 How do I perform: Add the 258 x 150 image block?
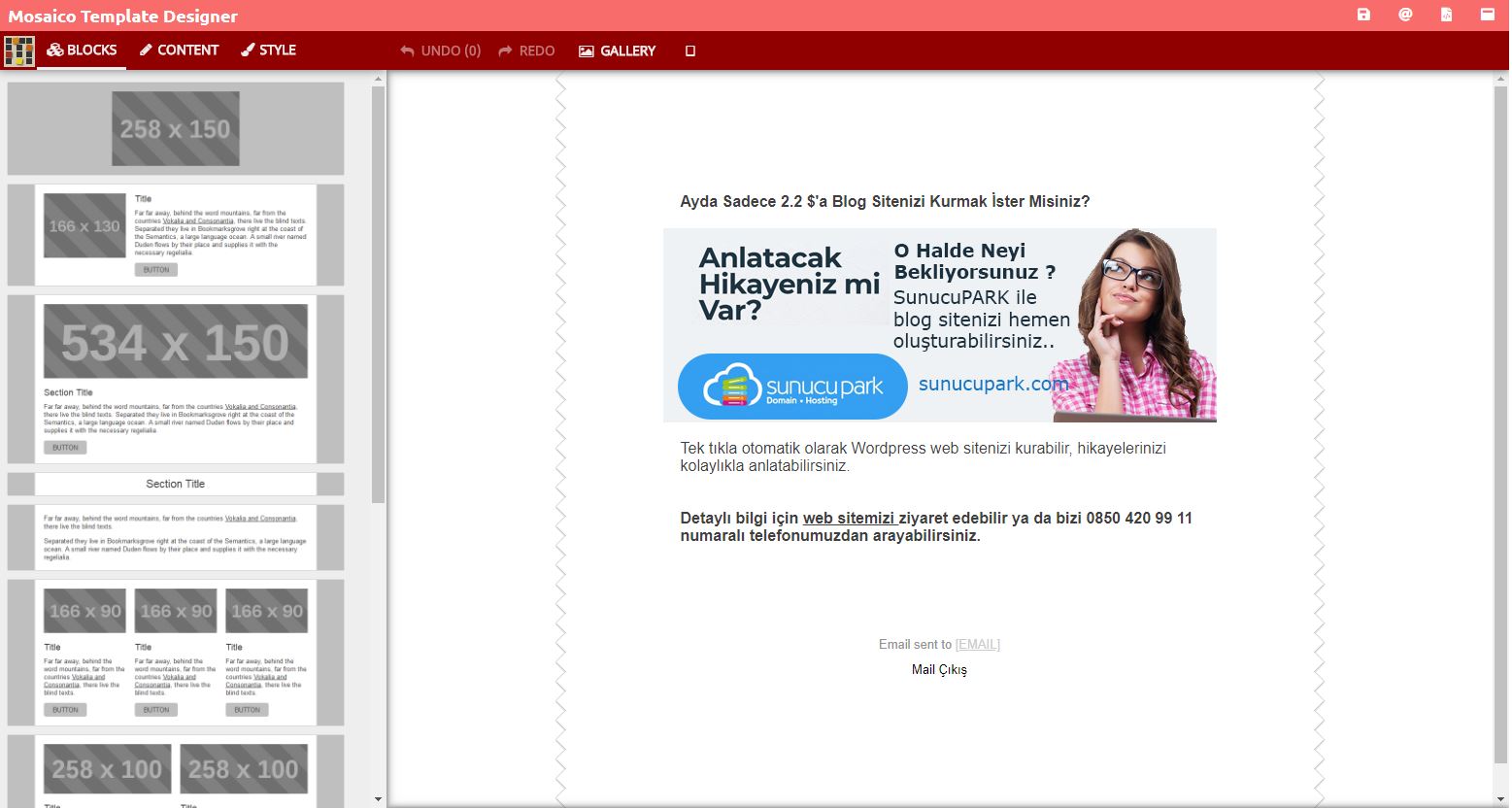[176, 129]
